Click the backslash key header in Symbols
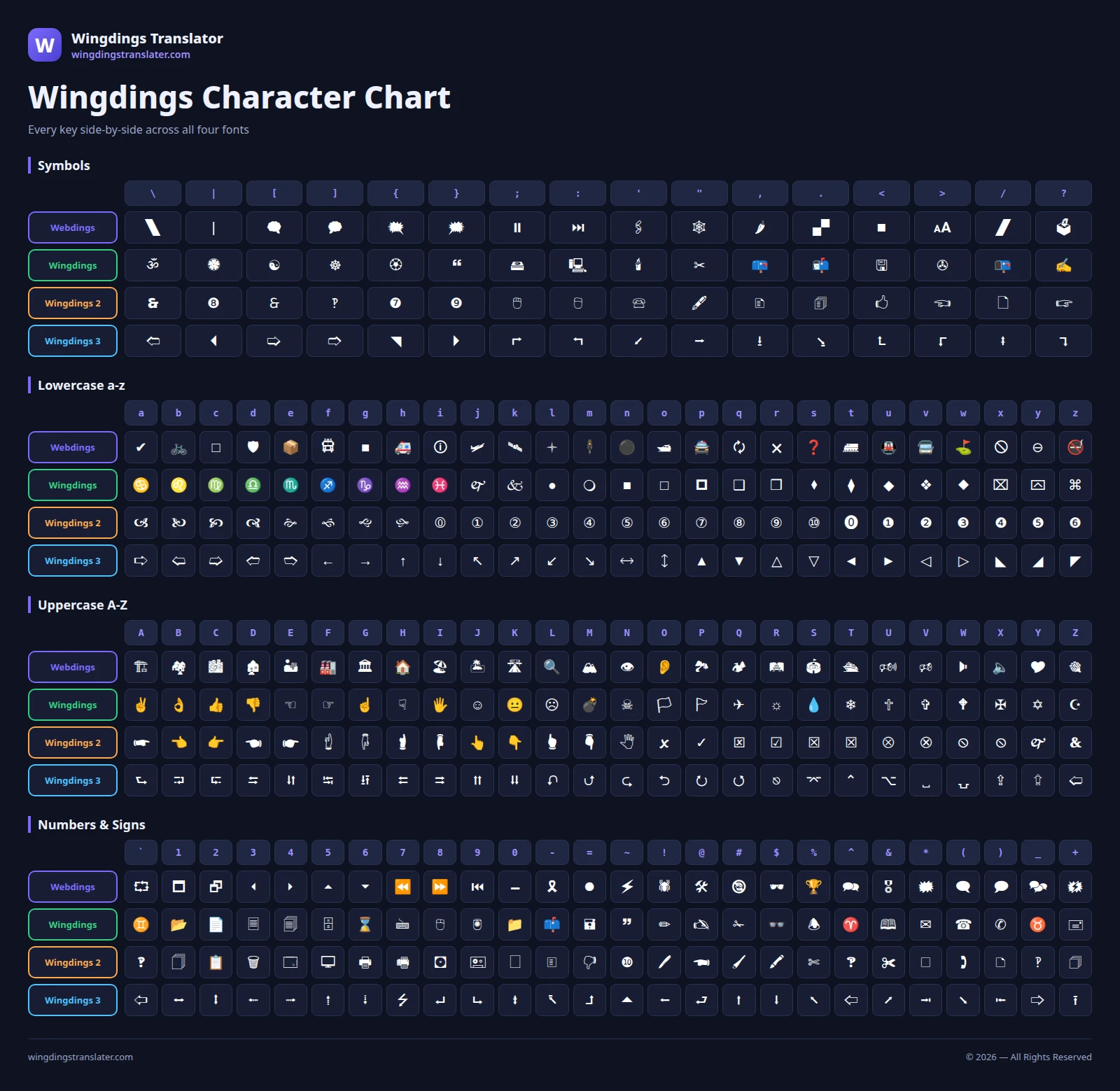 pos(153,193)
